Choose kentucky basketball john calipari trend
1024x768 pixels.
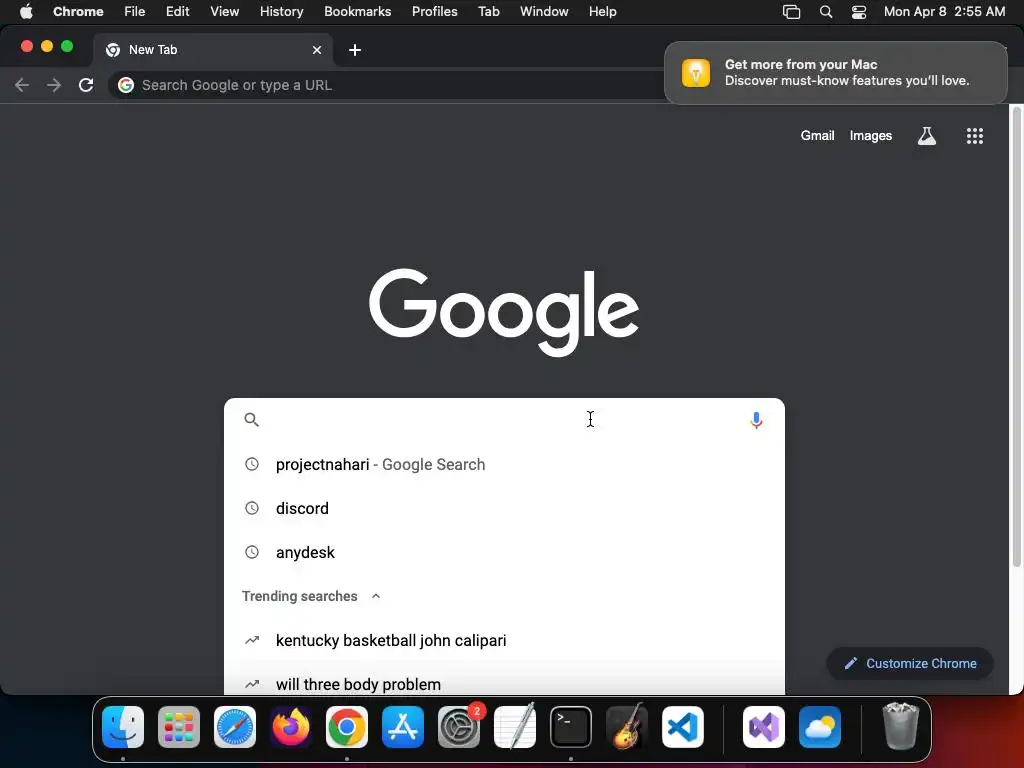[504, 641]
